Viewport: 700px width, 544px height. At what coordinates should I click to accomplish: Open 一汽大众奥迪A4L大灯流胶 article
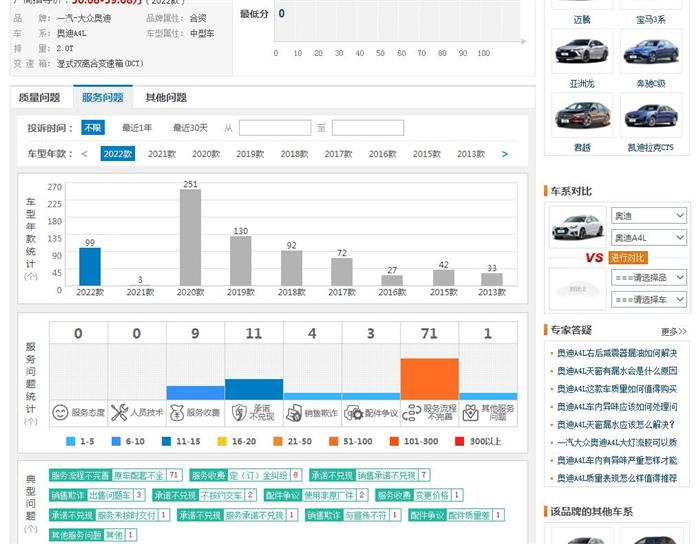point(617,442)
